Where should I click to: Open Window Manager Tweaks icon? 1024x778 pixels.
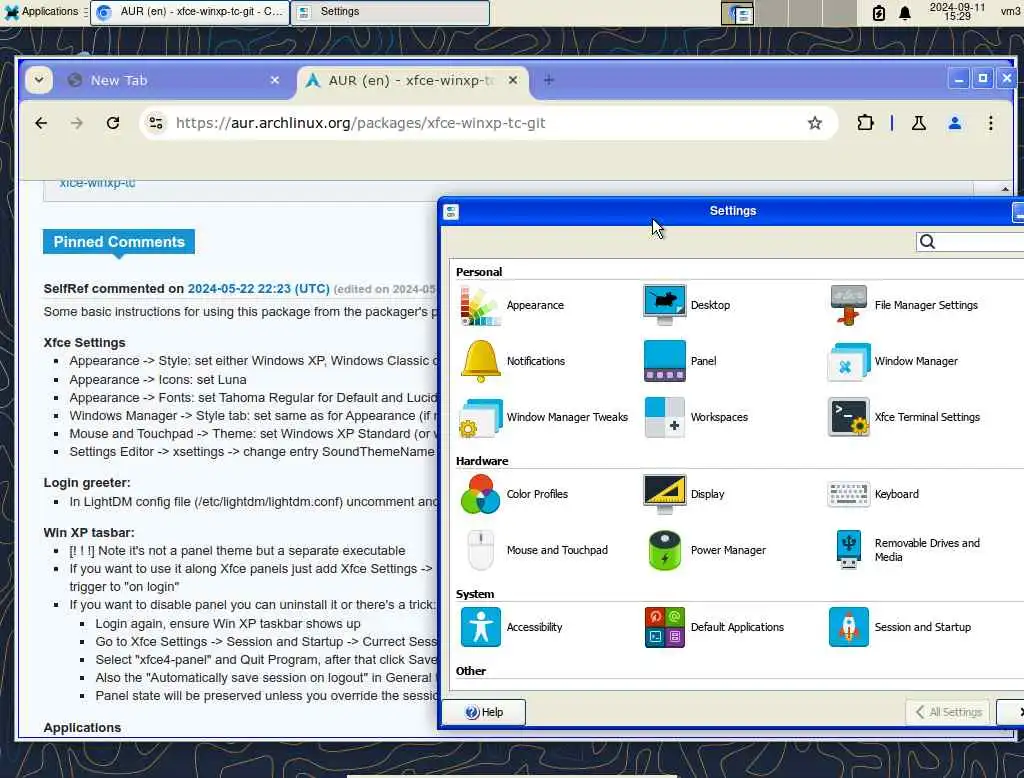[481, 417]
